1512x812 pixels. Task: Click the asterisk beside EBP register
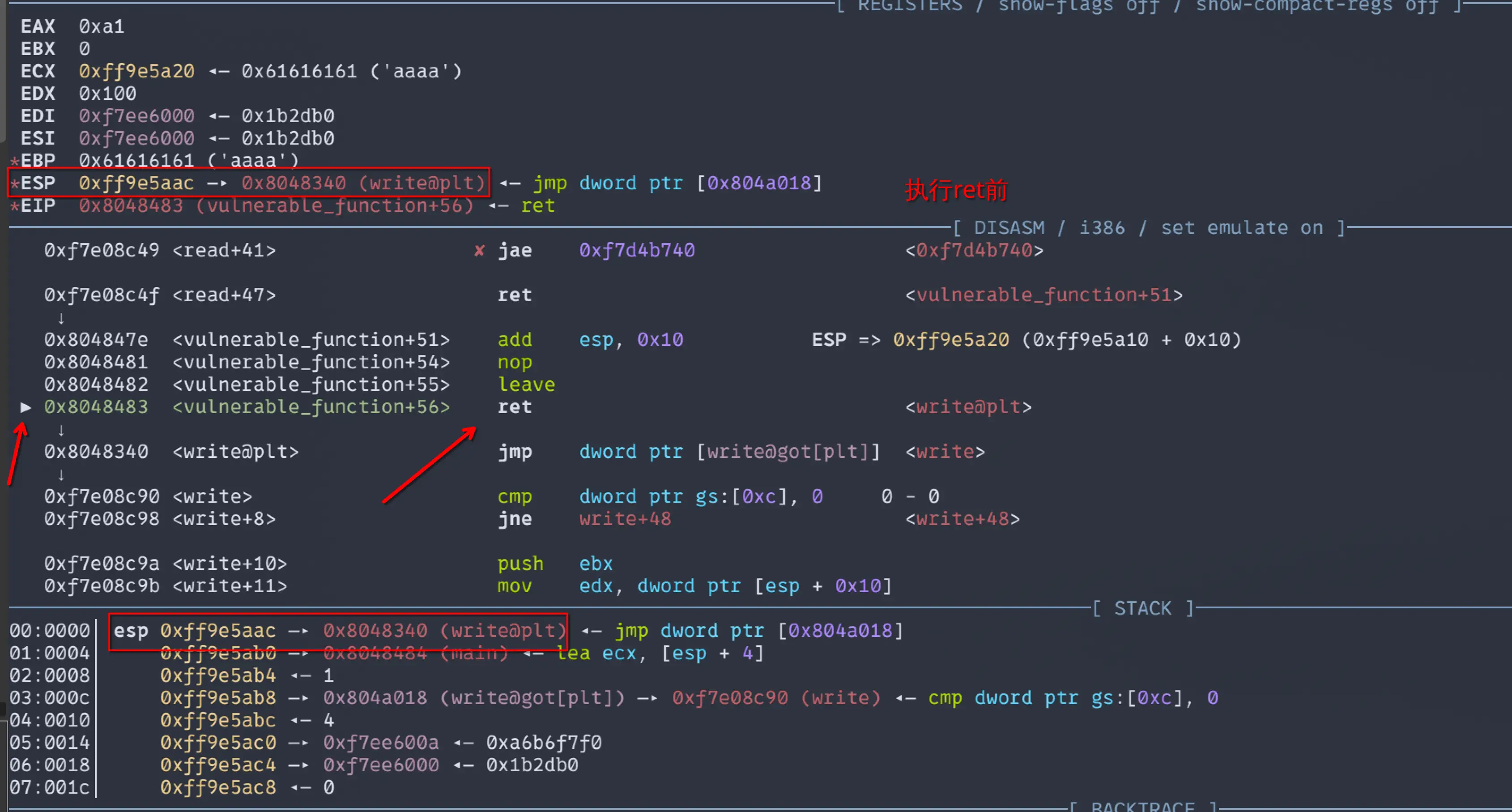(15, 162)
